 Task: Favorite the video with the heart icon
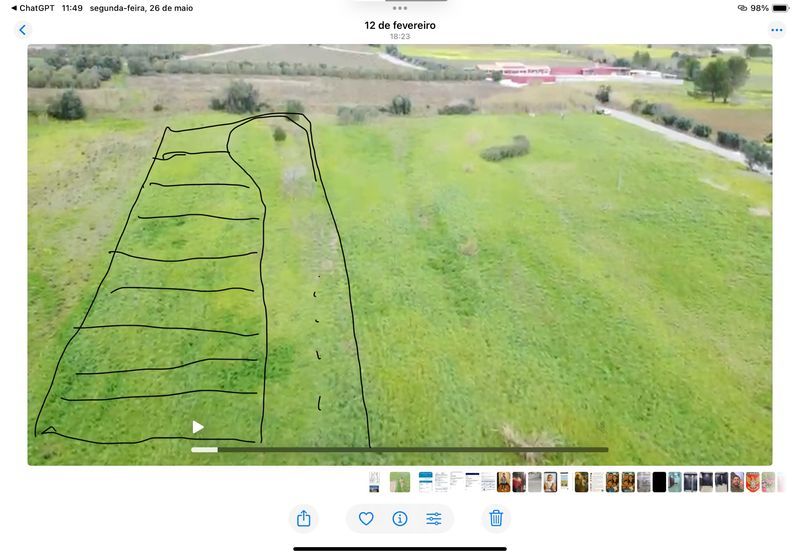(366, 519)
